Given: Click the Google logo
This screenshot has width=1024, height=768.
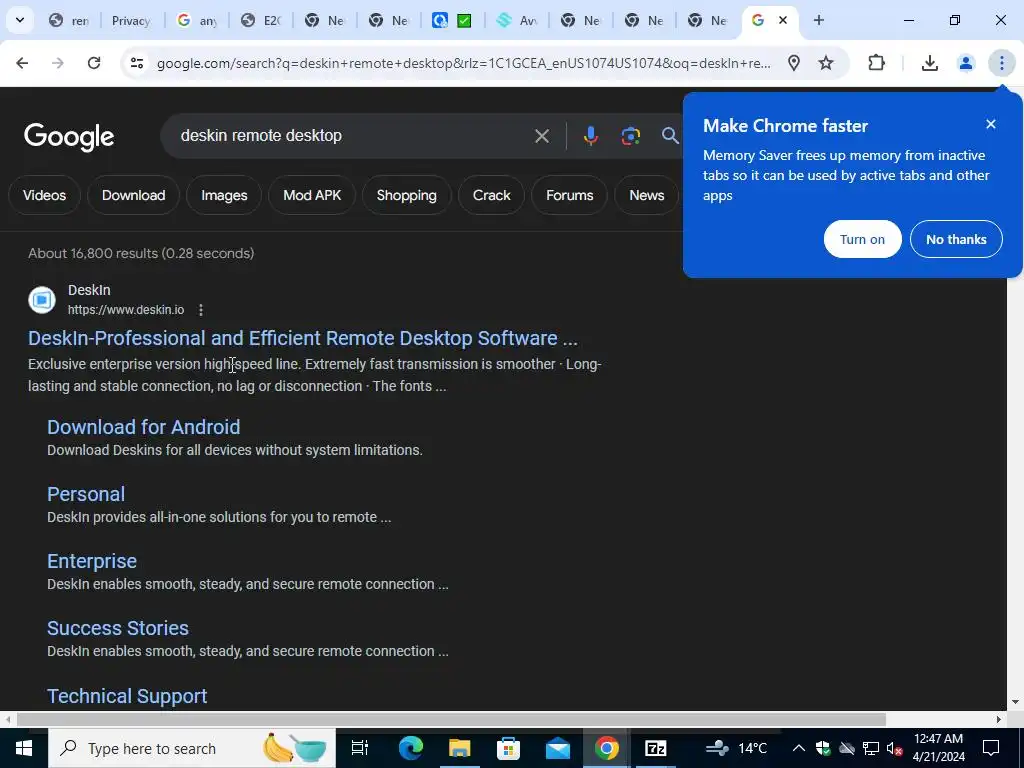Looking at the screenshot, I should pos(69,136).
